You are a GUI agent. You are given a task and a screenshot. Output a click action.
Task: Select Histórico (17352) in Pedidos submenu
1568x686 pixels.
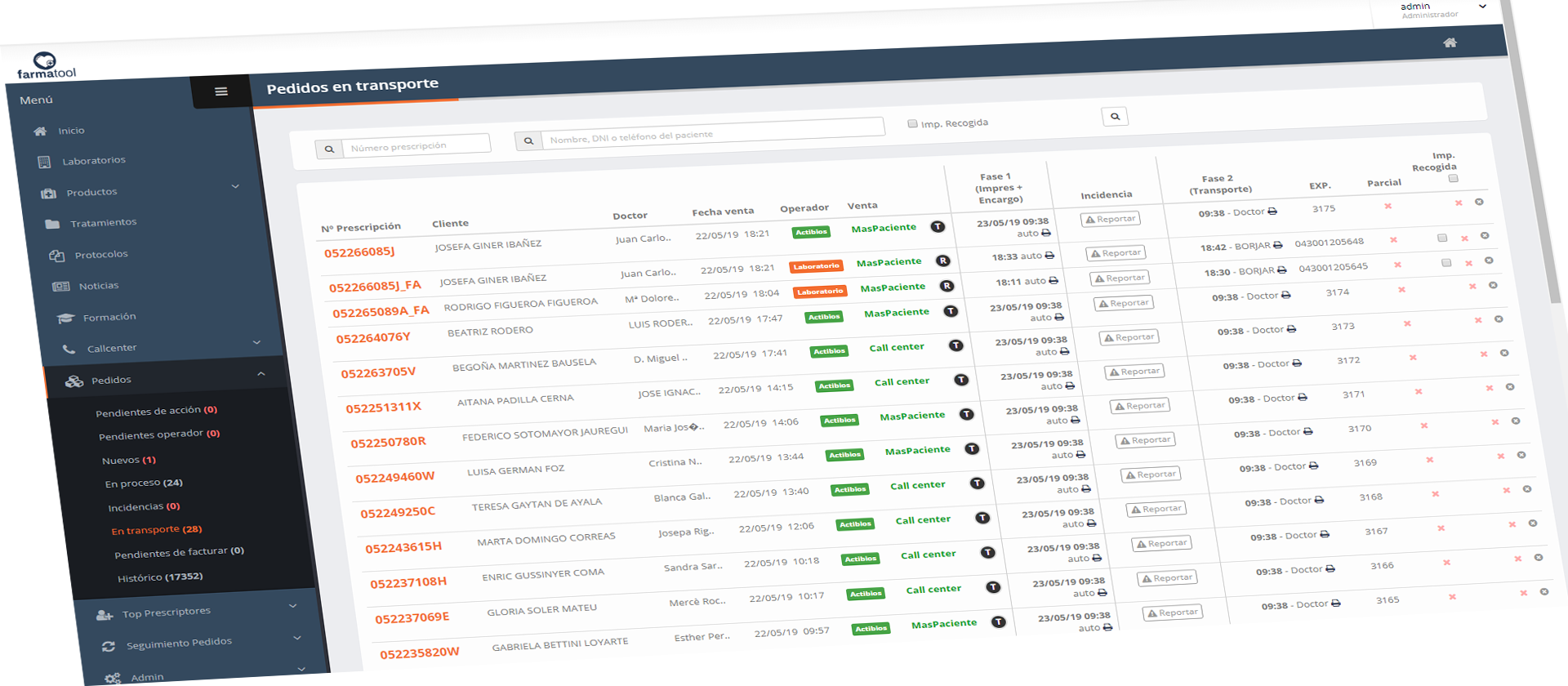[160, 577]
